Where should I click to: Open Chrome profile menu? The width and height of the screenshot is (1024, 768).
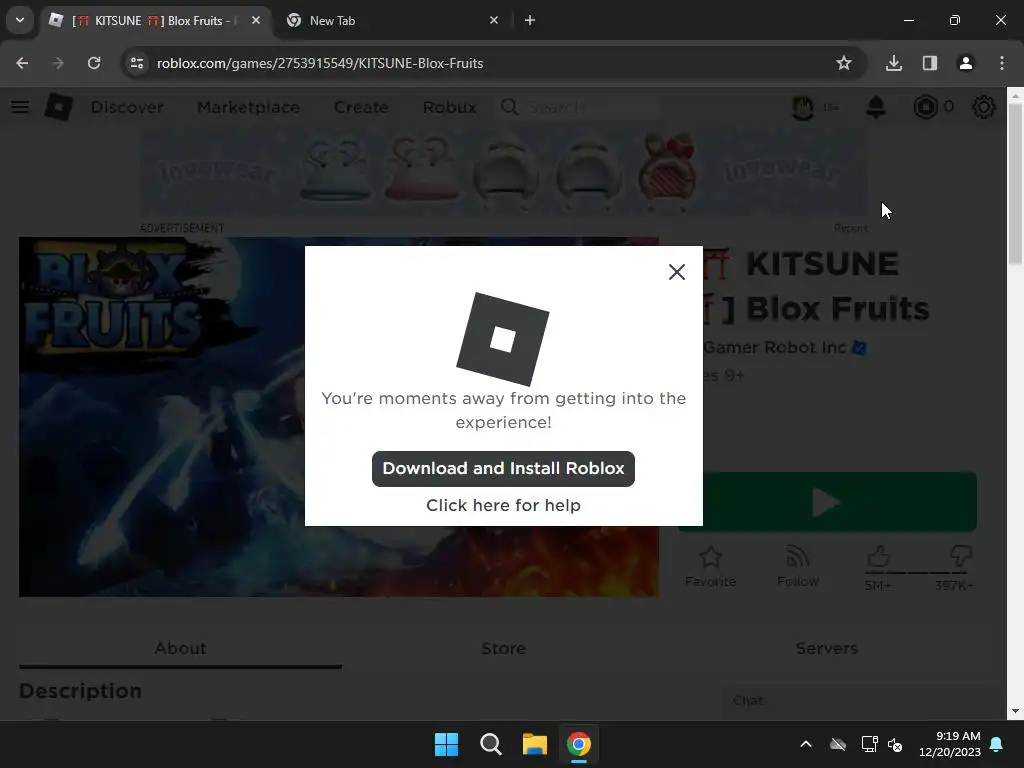(x=965, y=63)
